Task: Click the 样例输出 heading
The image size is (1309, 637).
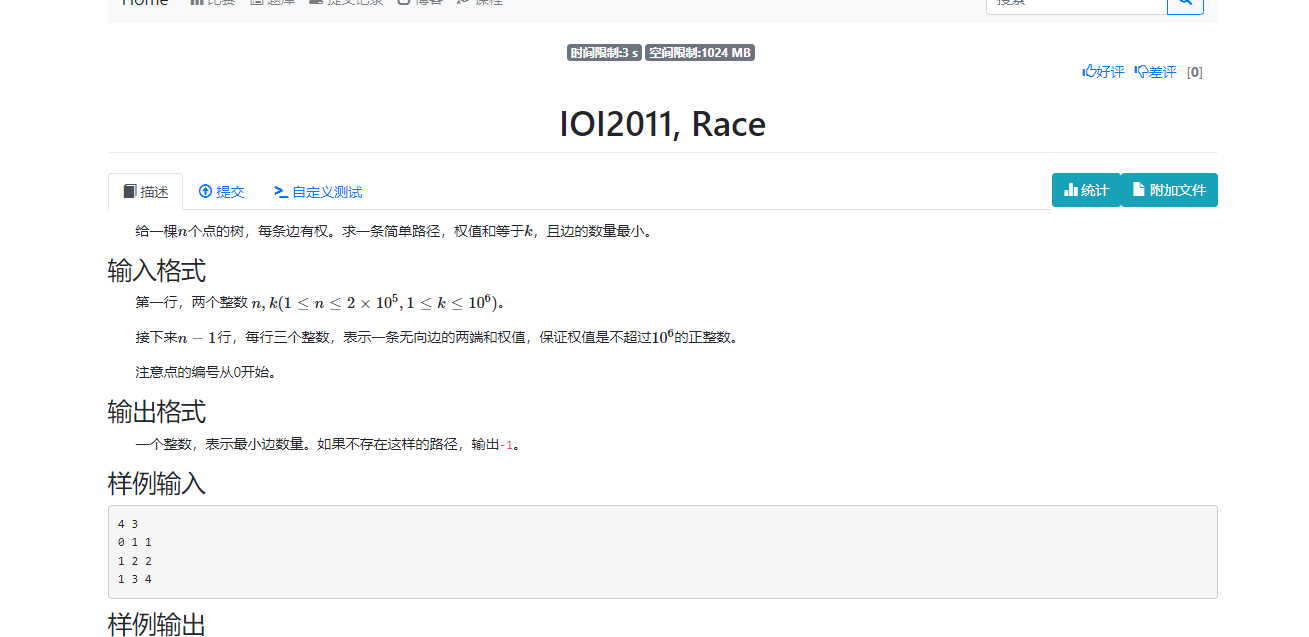Action: [x=157, y=625]
